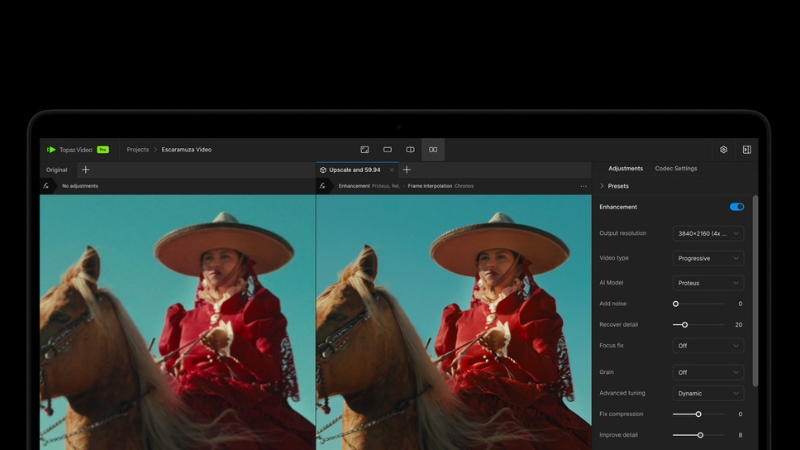Viewport: 800px width, 450px height.
Task: Click plus icon next to Original tab
Action: click(x=85, y=170)
